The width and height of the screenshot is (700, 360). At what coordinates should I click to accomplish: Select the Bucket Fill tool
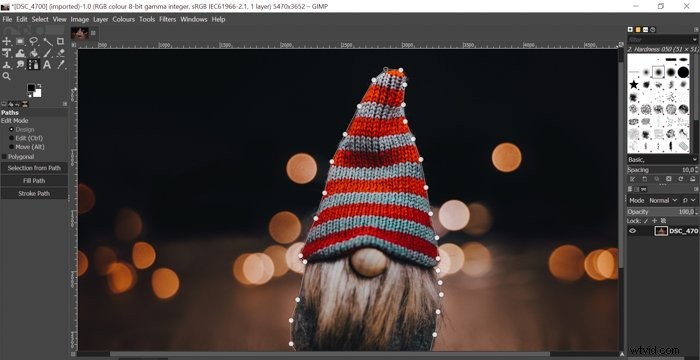click(33, 53)
